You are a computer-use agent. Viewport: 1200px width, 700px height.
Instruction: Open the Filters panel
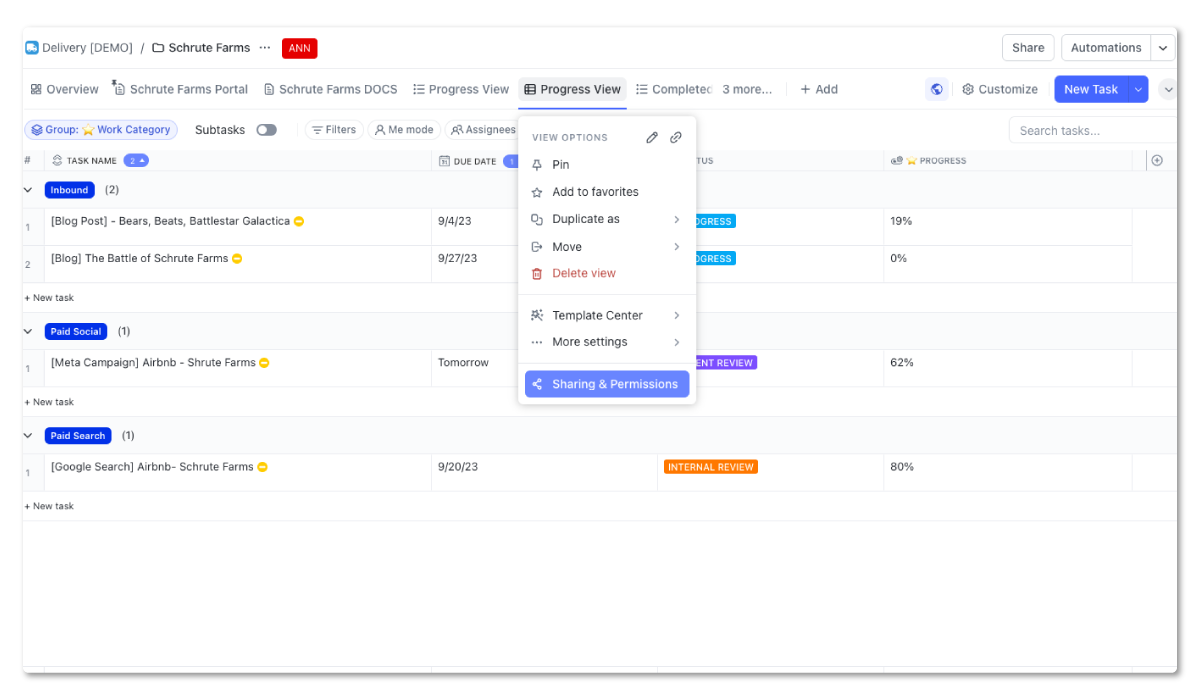click(x=334, y=129)
